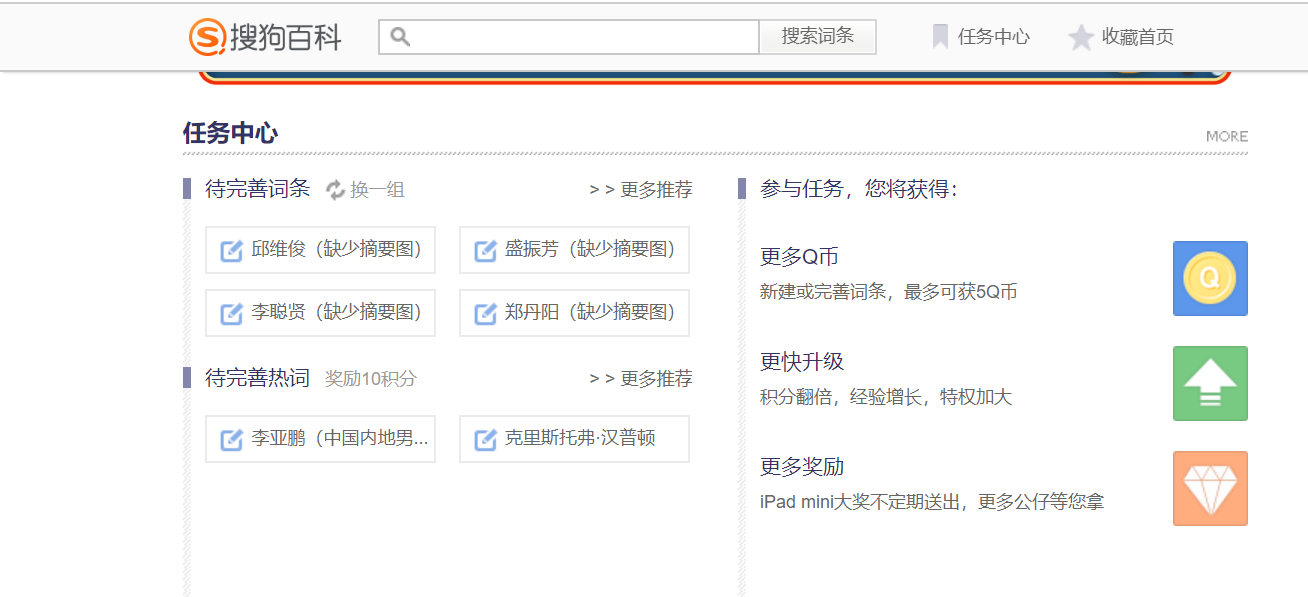Select the edit icon beside 盛振芳
Screen dimensions: 1308x597
[x=483, y=250]
